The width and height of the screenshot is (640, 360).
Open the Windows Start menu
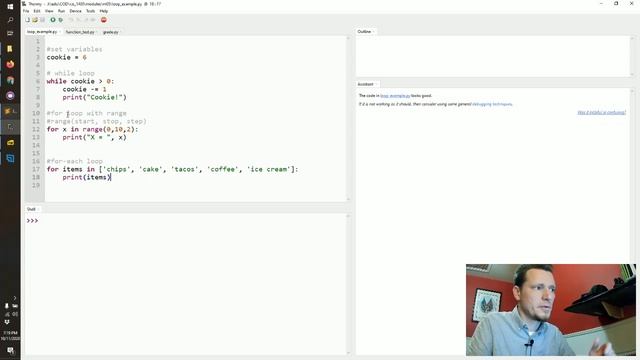10,6
